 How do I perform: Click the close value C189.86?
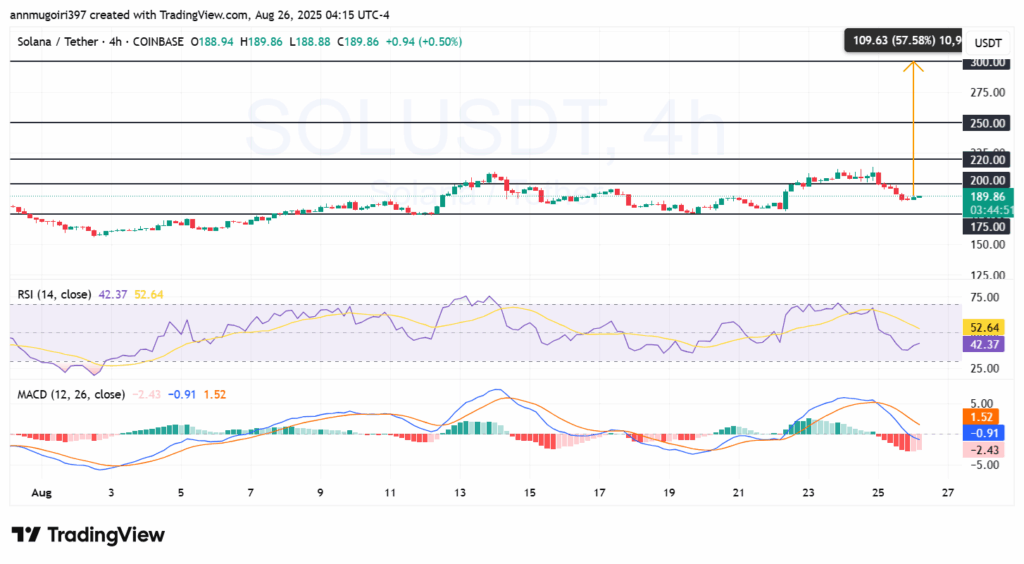coord(358,42)
